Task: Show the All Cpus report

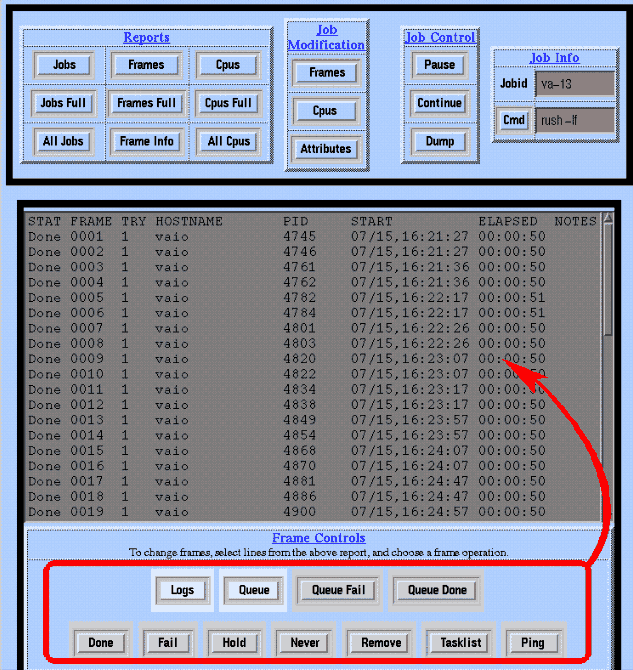Action: [228, 141]
